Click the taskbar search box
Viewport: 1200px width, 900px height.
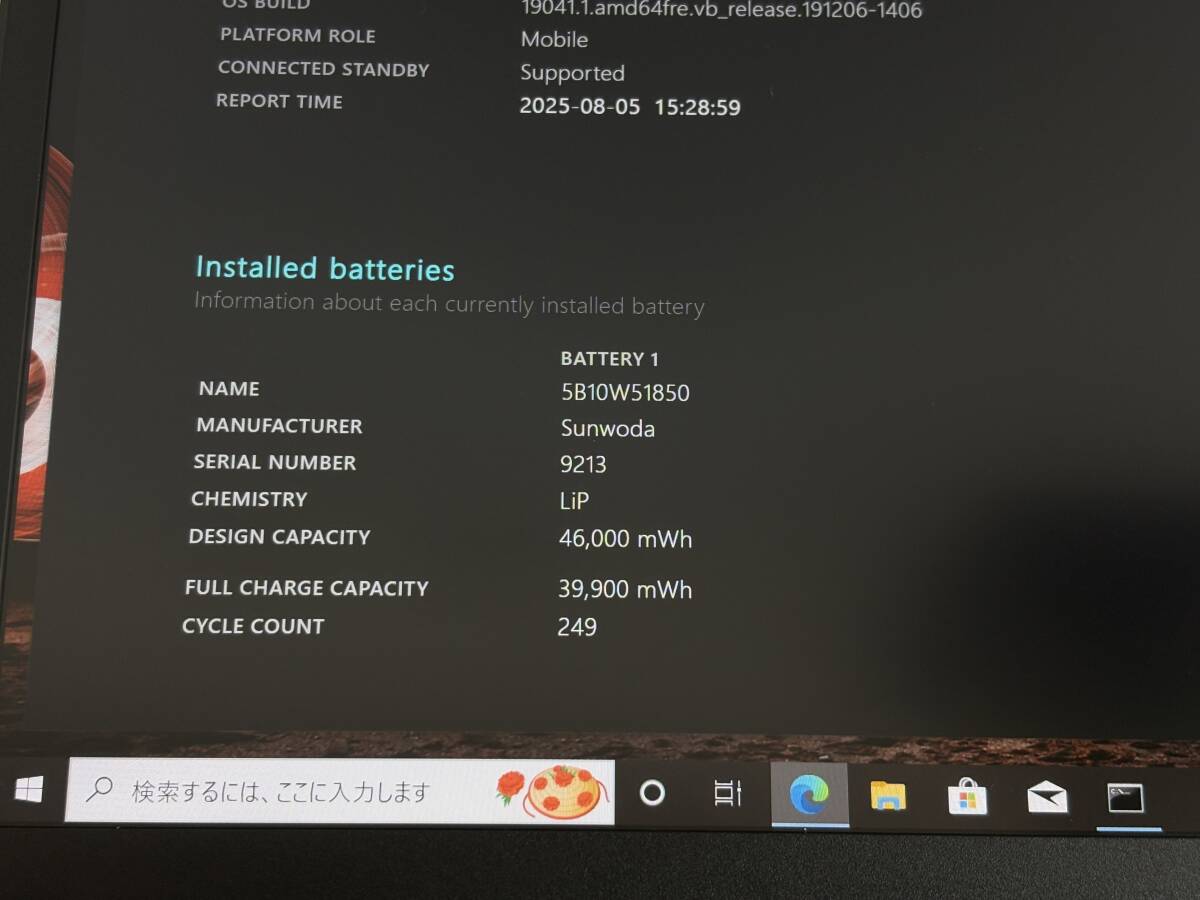coord(340,791)
